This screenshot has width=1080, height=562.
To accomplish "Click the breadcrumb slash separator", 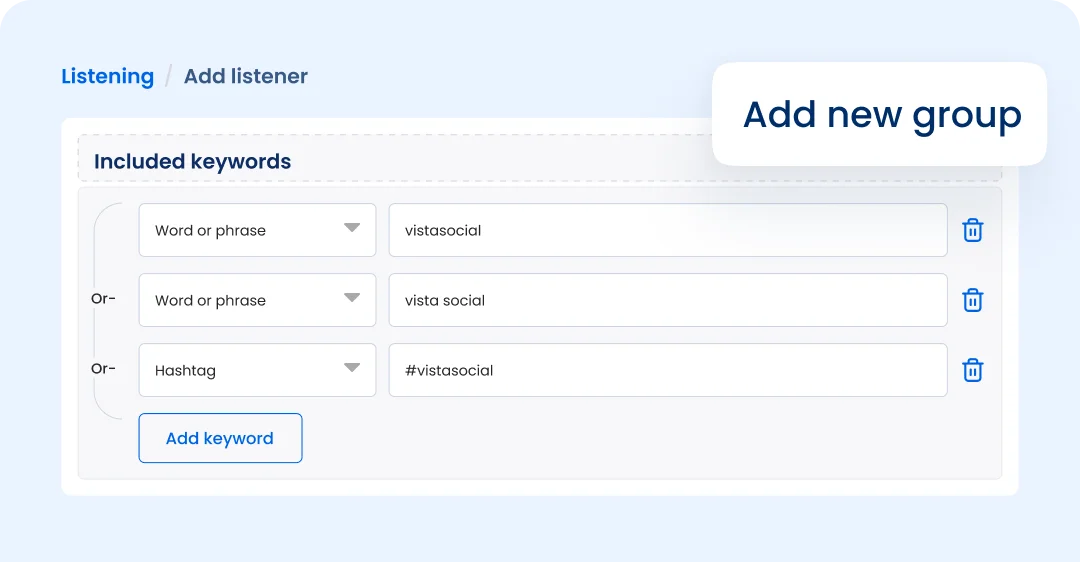I will [169, 76].
